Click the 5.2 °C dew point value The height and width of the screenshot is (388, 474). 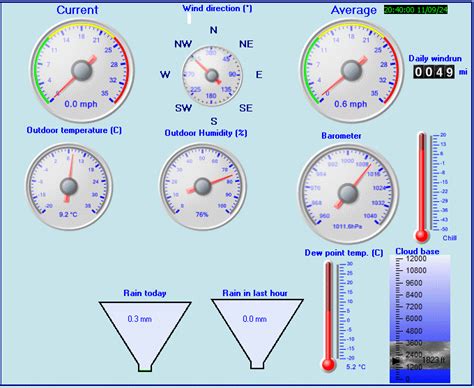[356, 367]
